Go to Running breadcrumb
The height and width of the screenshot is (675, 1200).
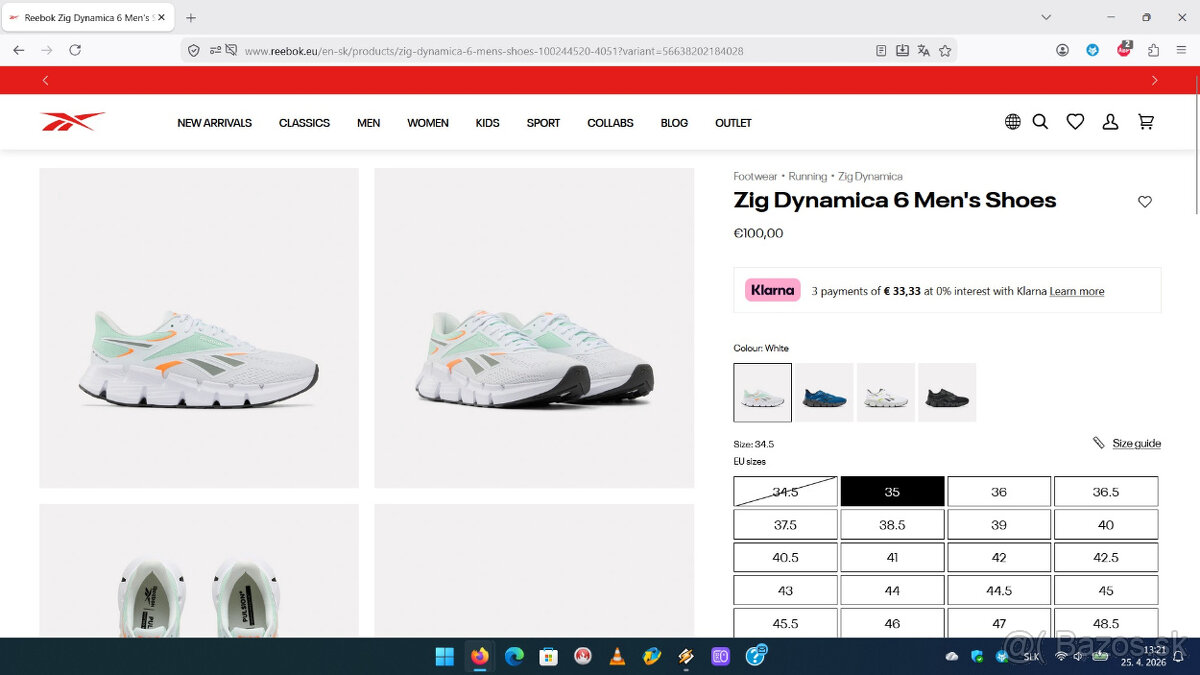[807, 176]
